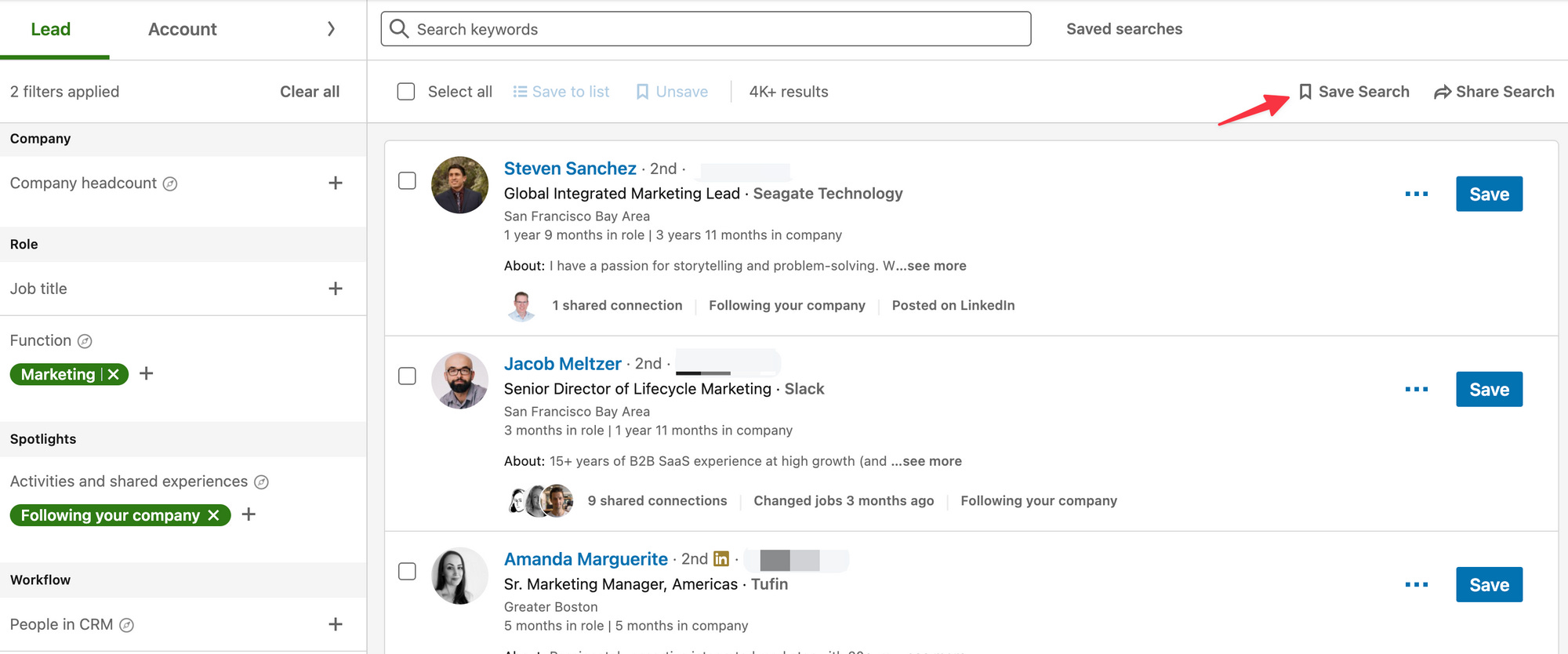1568x654 pixels.
Task: Select Jacob Meltzer's checkbox
Action: pyautogui.click(x=407, y=376)
